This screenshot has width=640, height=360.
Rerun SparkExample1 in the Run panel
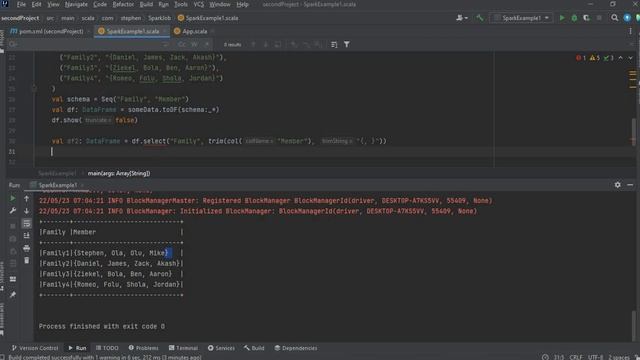pos(13,198)
